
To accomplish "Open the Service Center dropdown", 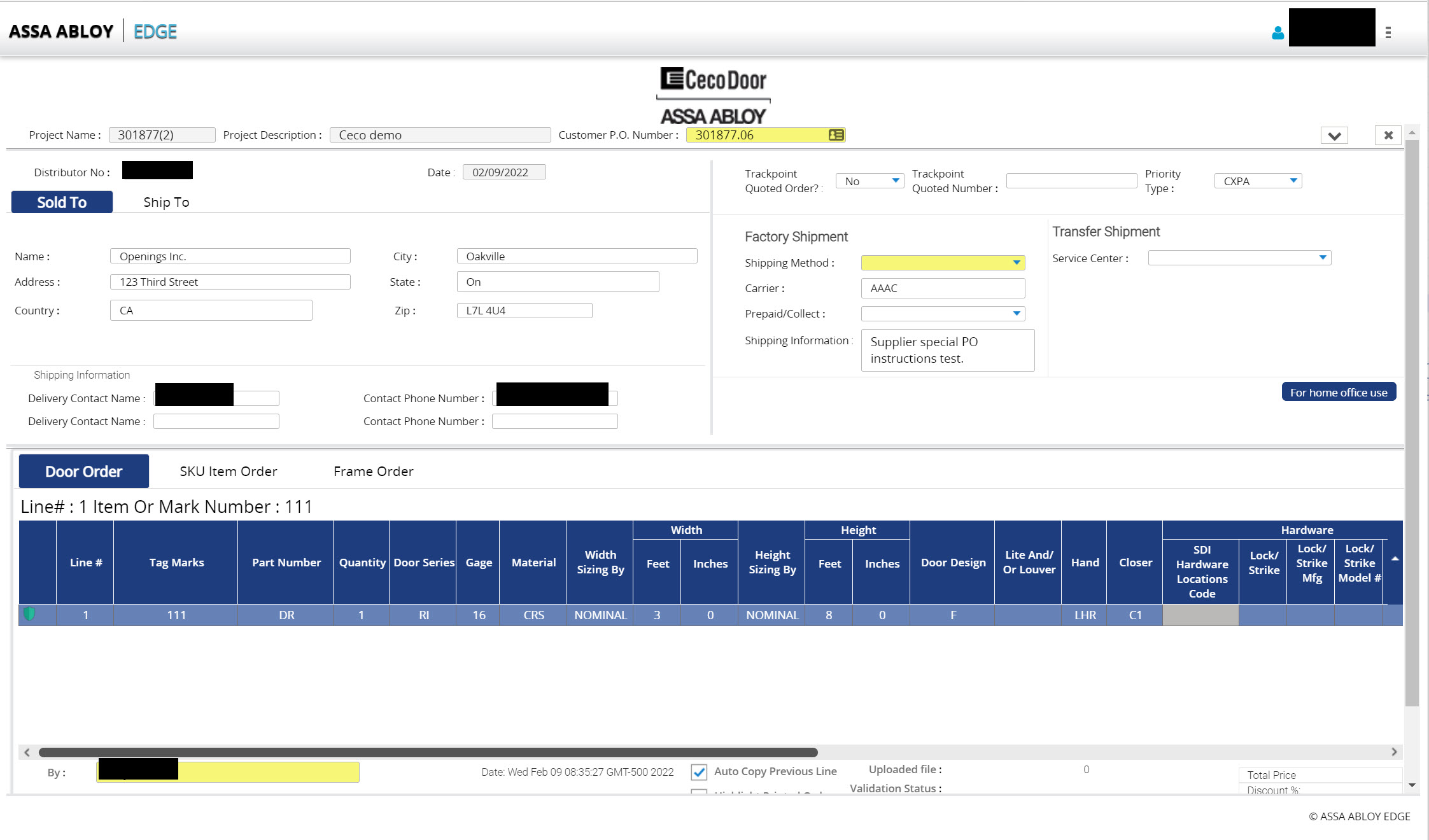I will tap(1239, 258).
